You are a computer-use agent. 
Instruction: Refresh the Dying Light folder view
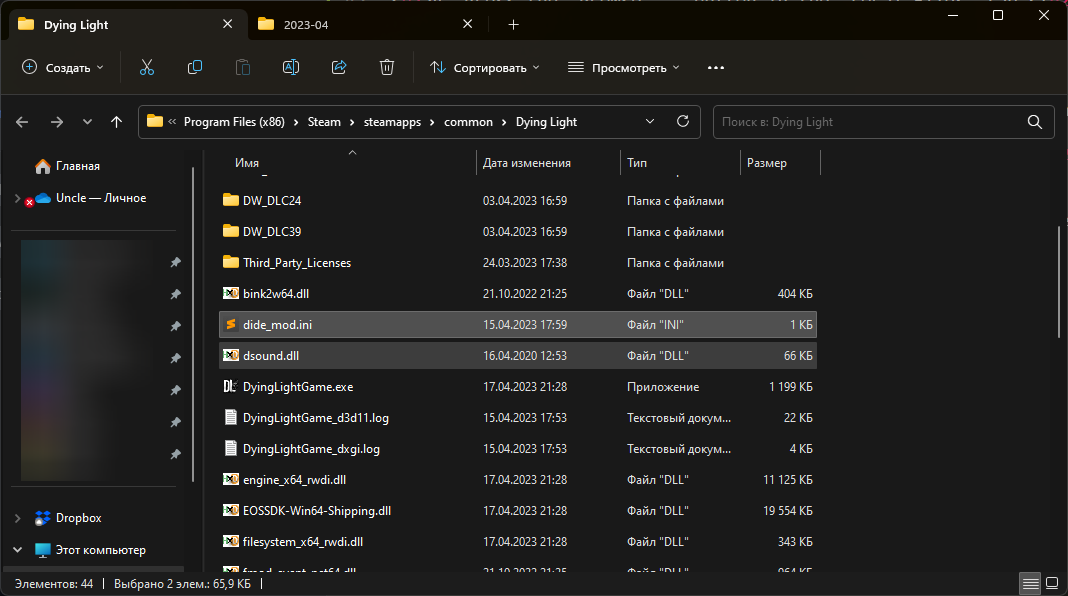[x=682, y=121]
